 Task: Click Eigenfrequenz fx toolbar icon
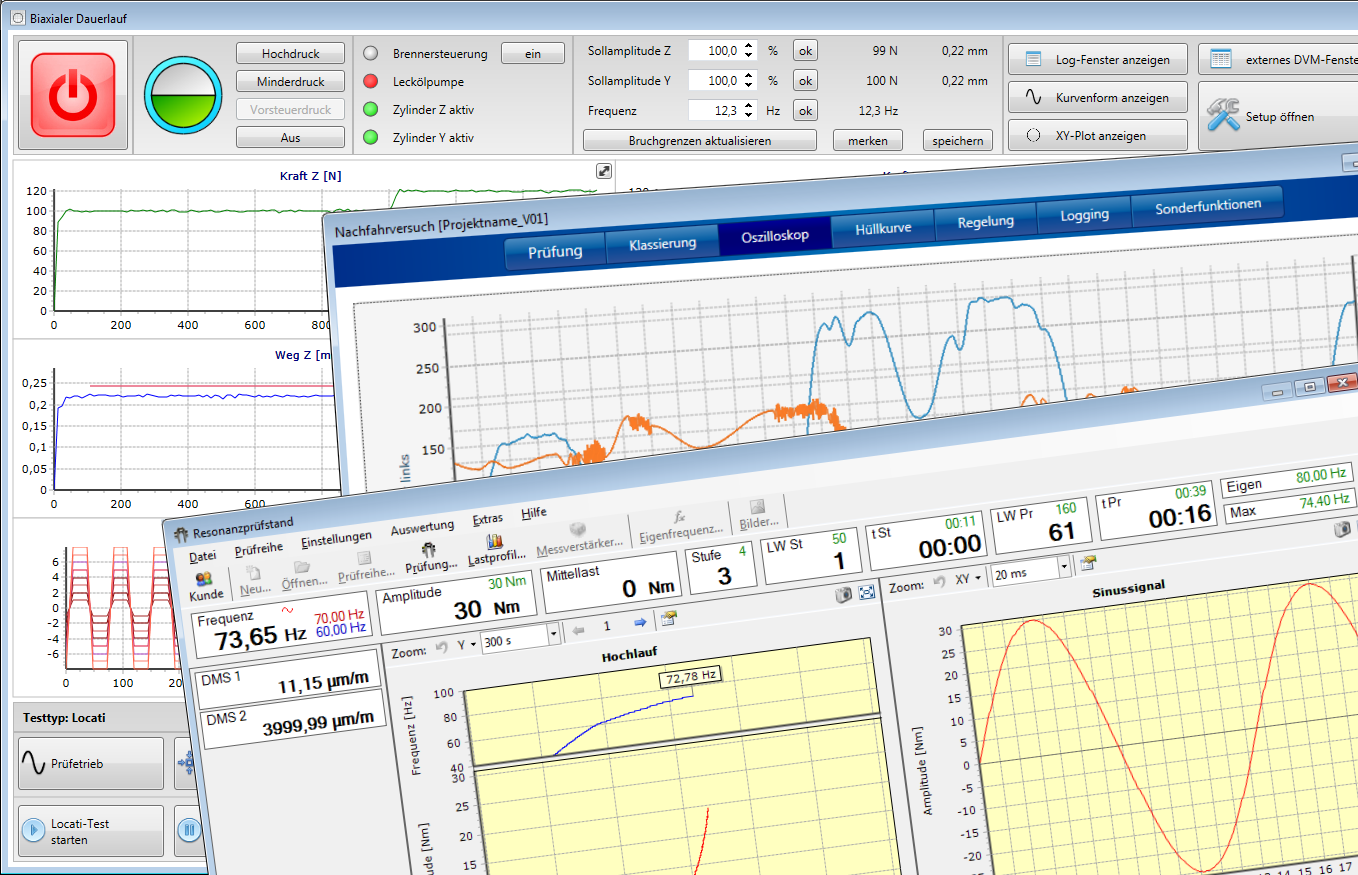coord(679,517)
